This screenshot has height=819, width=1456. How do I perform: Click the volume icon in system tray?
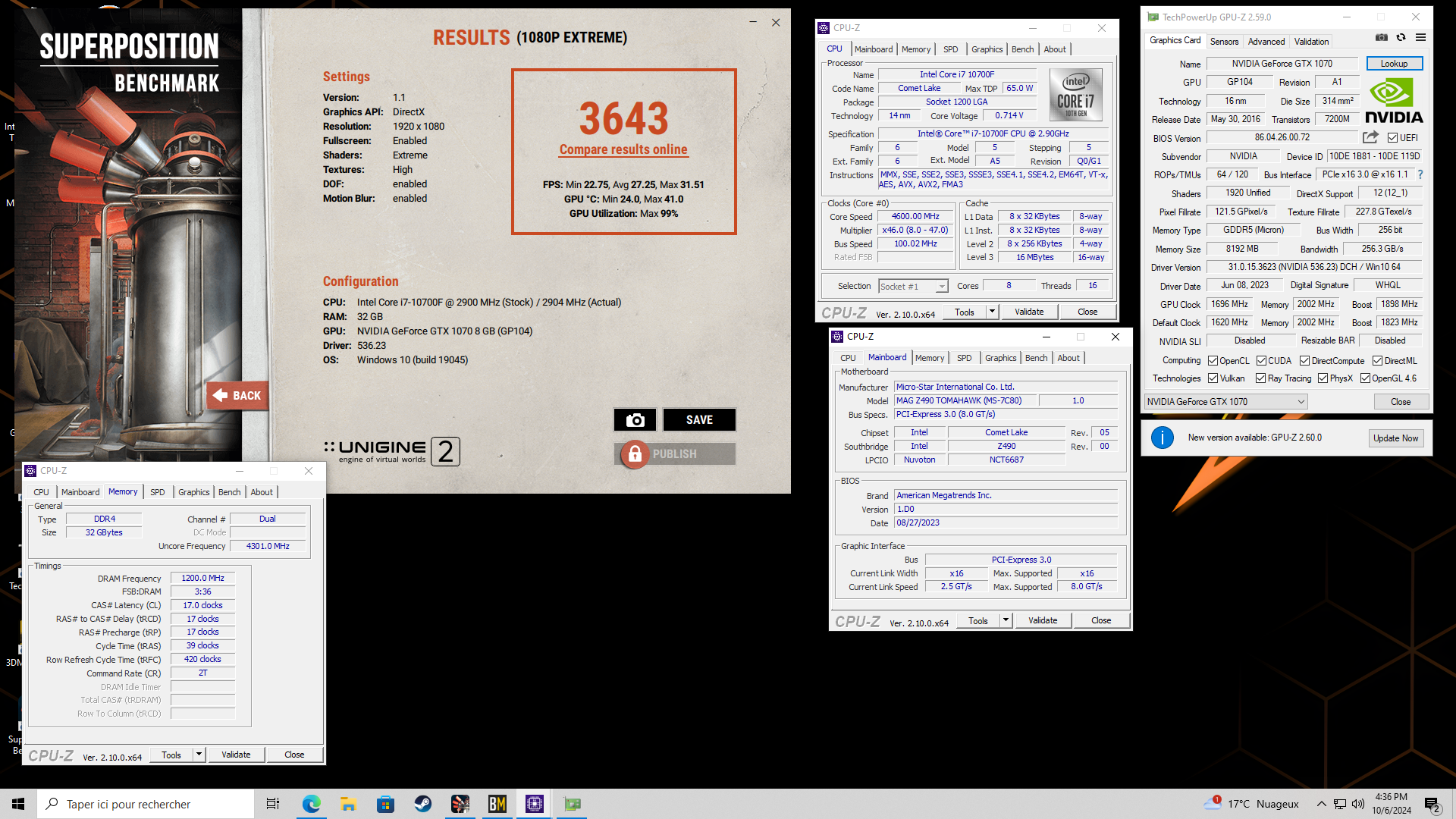pos(1358,804)
